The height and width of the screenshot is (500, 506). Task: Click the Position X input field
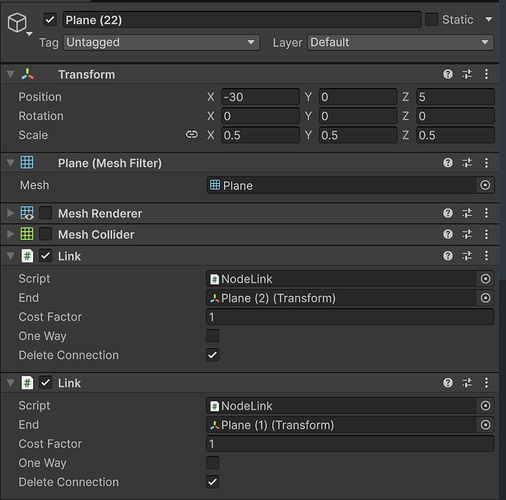click(x=260, y=97)
